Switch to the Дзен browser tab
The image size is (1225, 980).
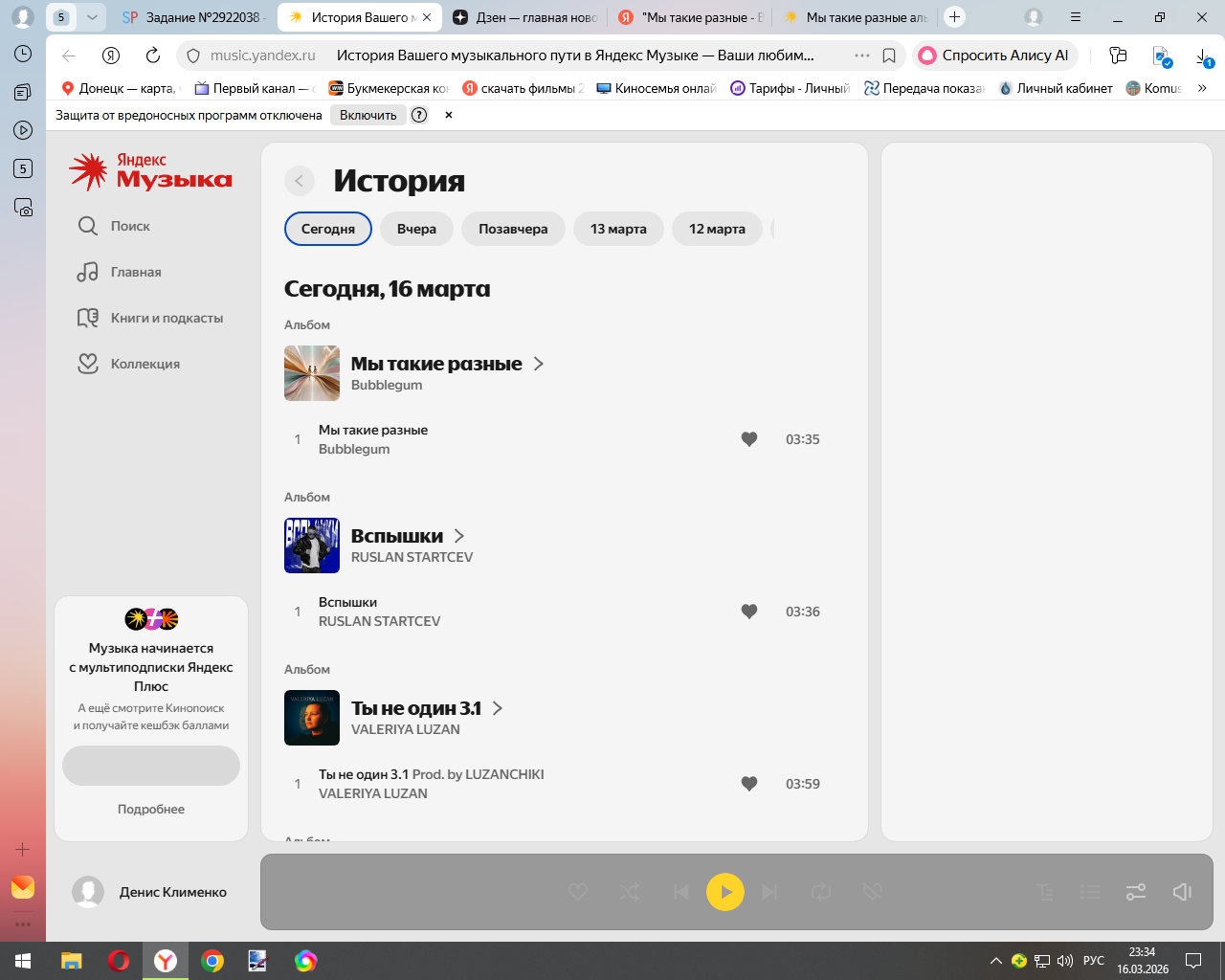tap(525, 17)
